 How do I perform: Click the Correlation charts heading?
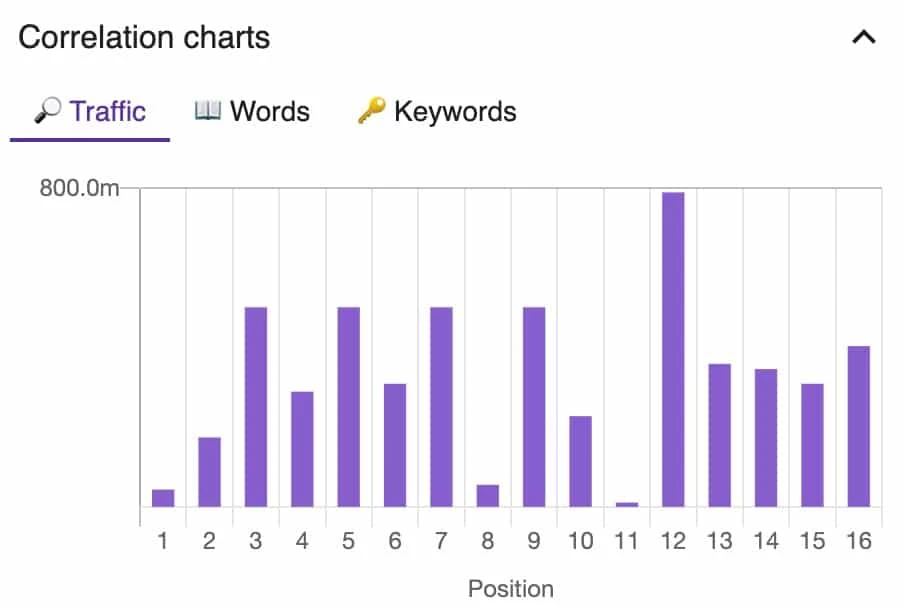pyautogui.click(x=144, y=37)
